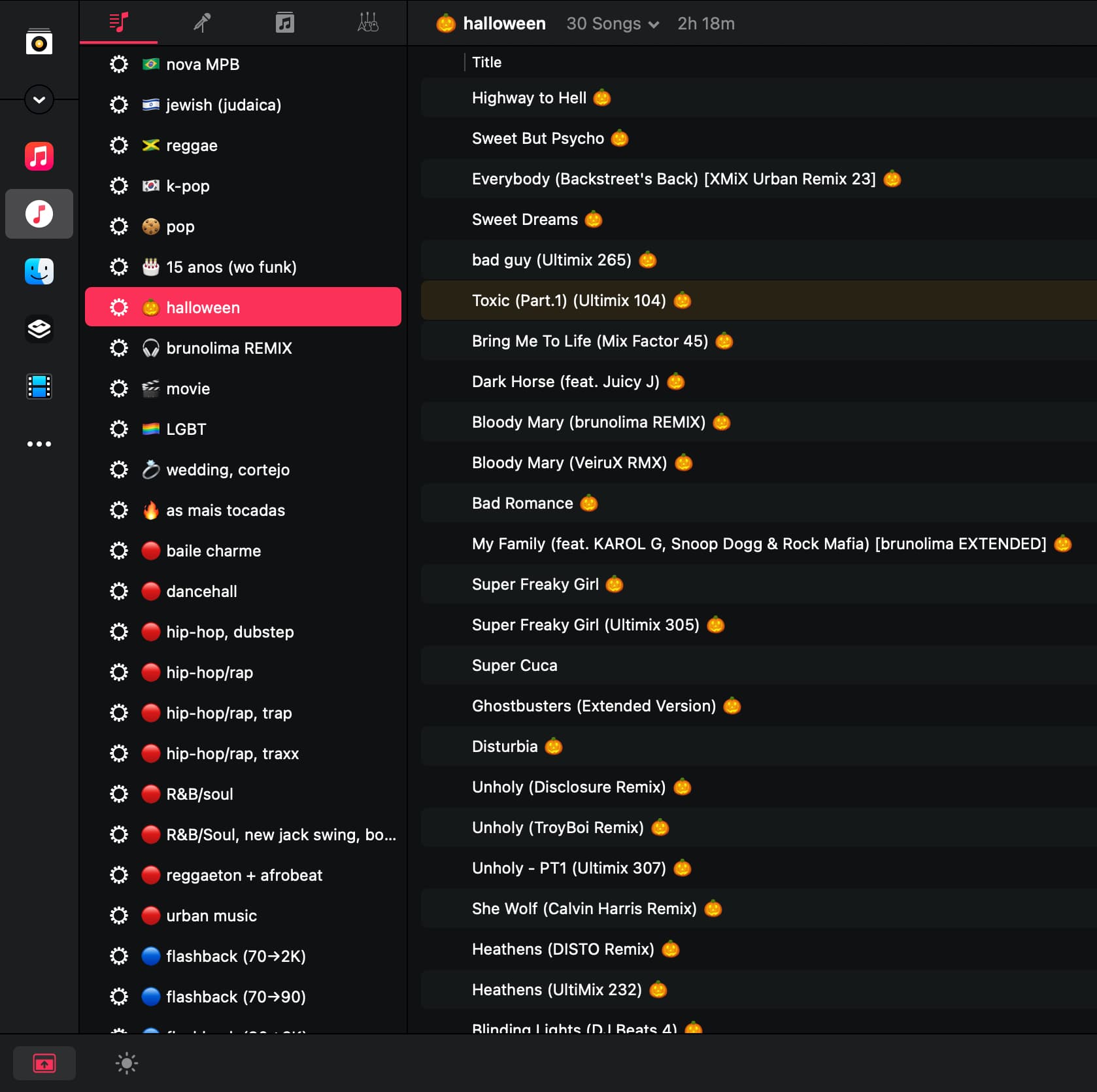
Task: Open the Albums tab icon
Action: [x=284, y=23]
